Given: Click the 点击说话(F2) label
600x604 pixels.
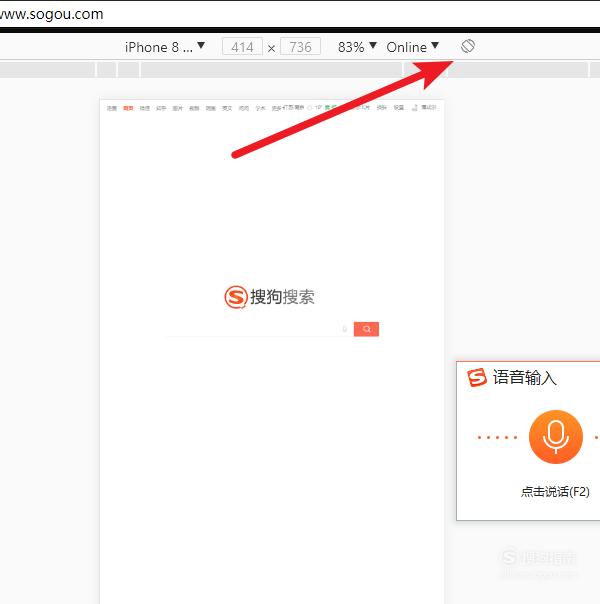Looking at the screenshot, I should tap(555, 492).
